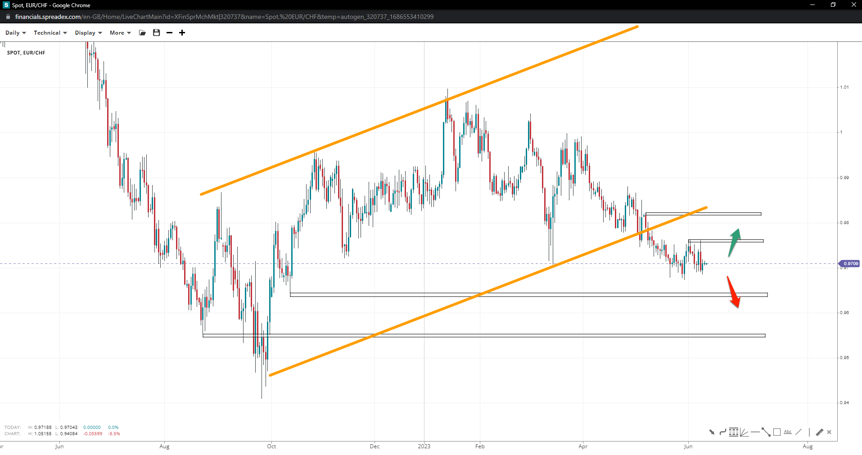Viewport: 862px width, 455px height.
Task: Open the Daily timeframe dropdown
Action: tap(15, 33)
